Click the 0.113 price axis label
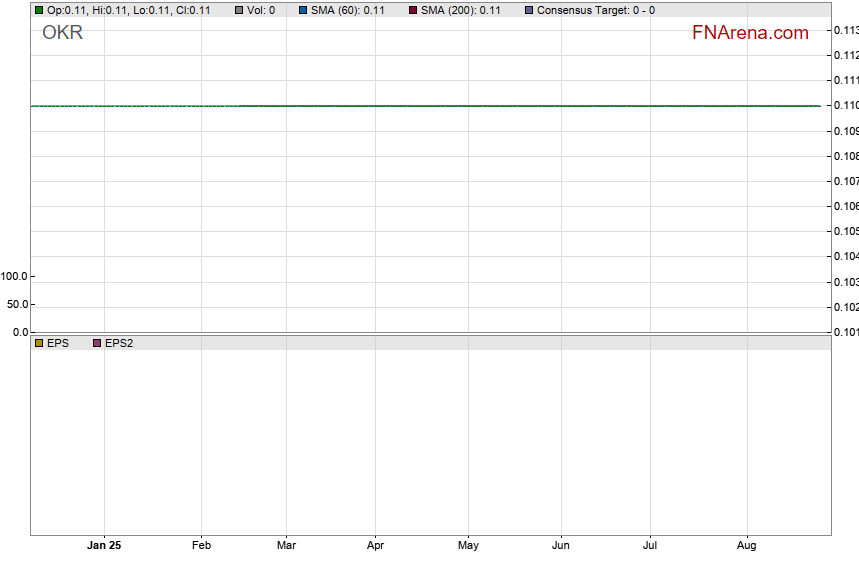The height and width of the screenshot is (566, 859). click(x=845, y=30)
